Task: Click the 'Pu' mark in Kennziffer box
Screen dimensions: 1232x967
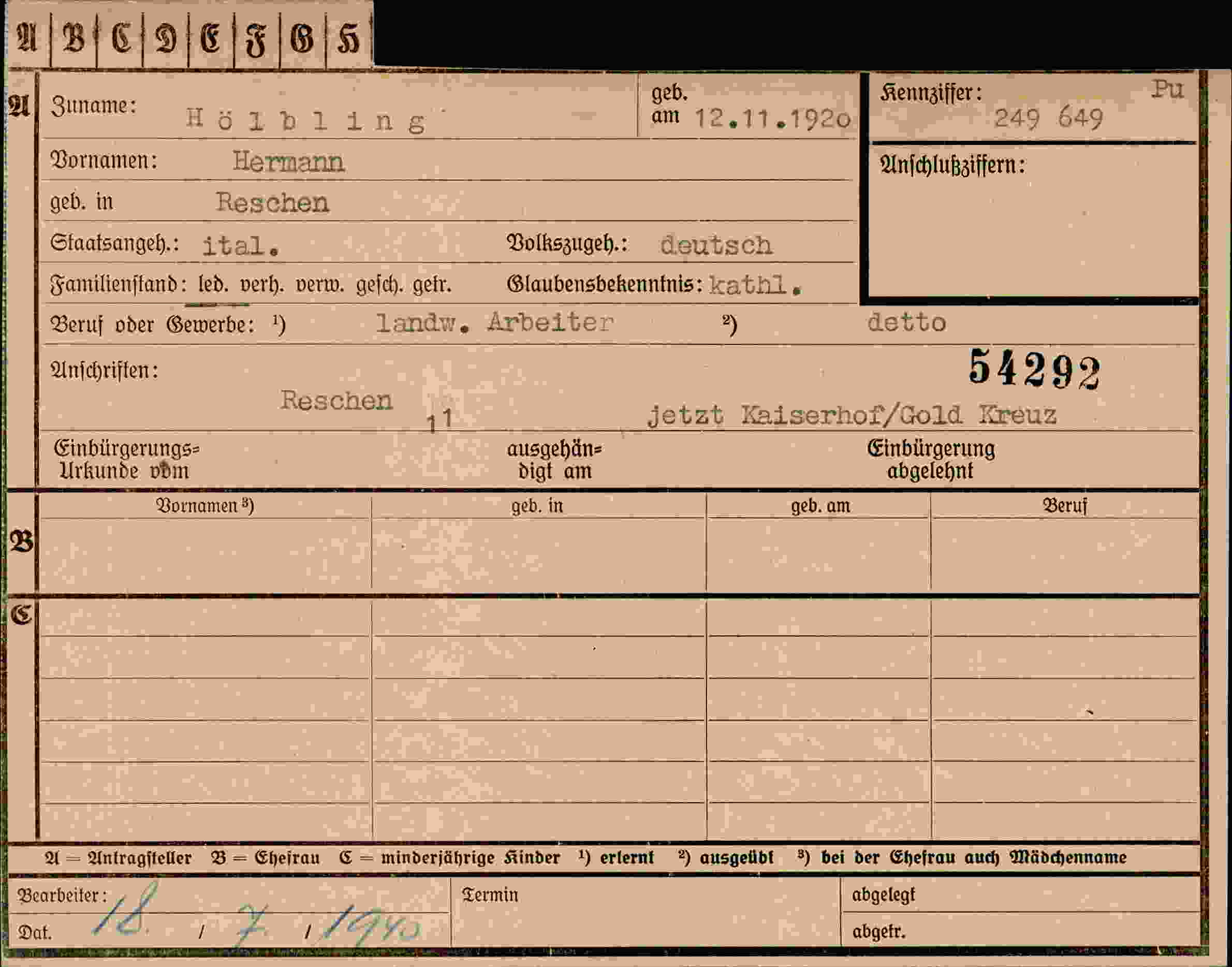Action: pyautogui.click(x=1167, y=89)
